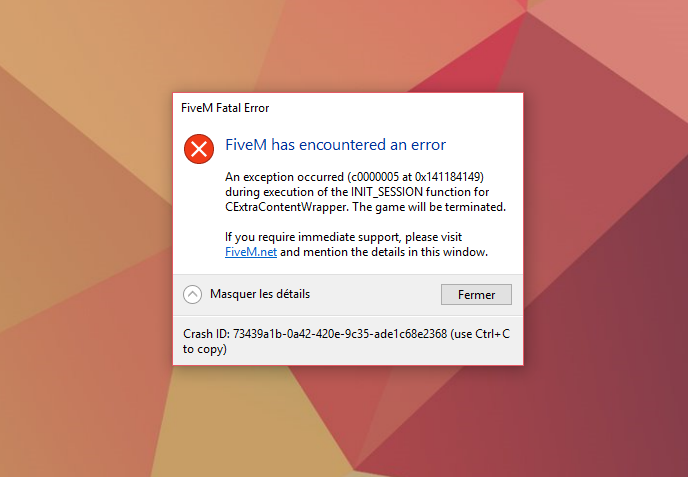
Task: Click the red error X icon
Action: click(199, 149)
